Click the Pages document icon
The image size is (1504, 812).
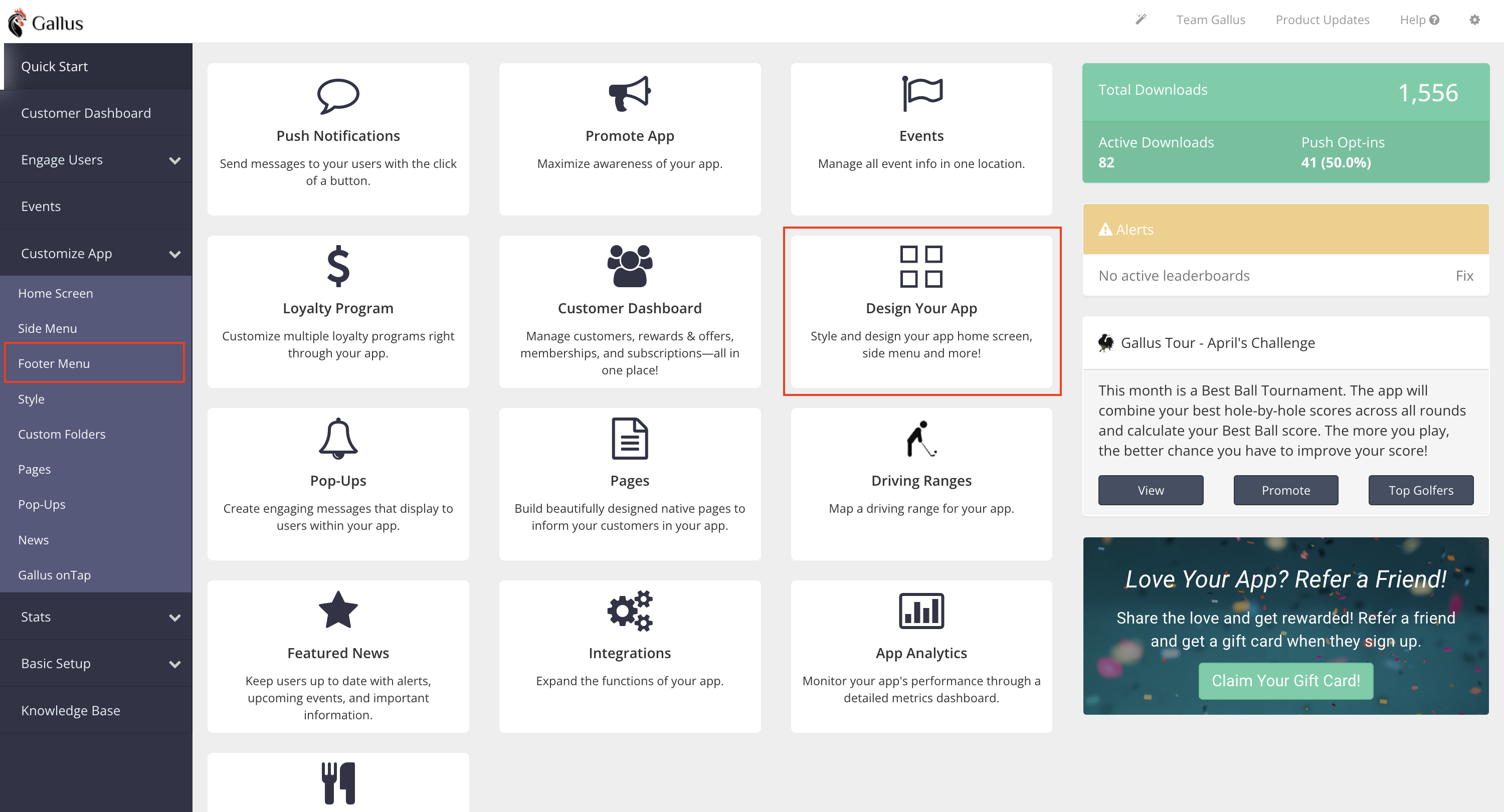click(629, 439)
